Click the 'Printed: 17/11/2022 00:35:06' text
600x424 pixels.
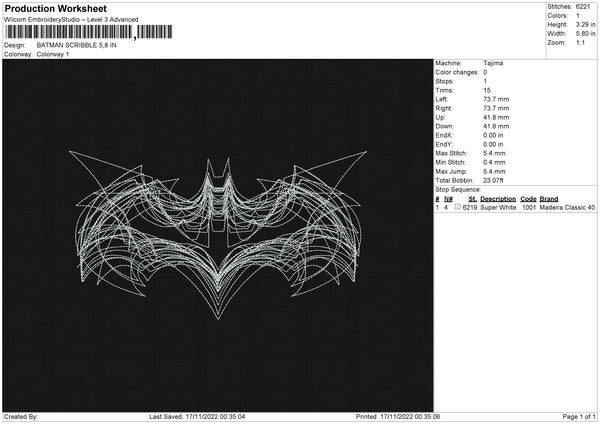(398, 417)
